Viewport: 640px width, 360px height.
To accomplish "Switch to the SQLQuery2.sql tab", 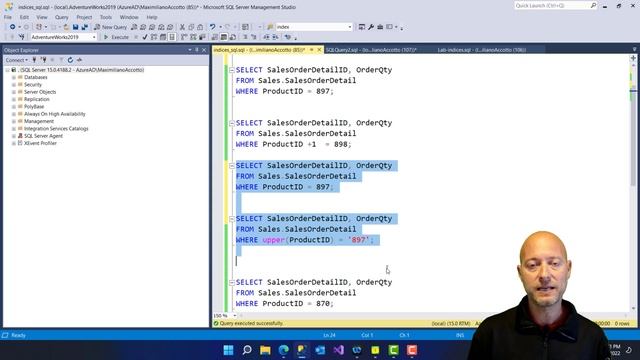I will pyautogui.click(x=371, y=50).
